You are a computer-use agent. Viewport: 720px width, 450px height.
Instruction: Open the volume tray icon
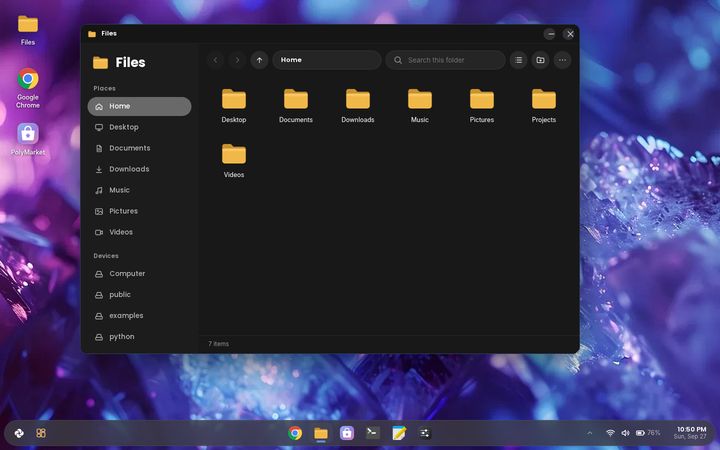pos(625,433)
